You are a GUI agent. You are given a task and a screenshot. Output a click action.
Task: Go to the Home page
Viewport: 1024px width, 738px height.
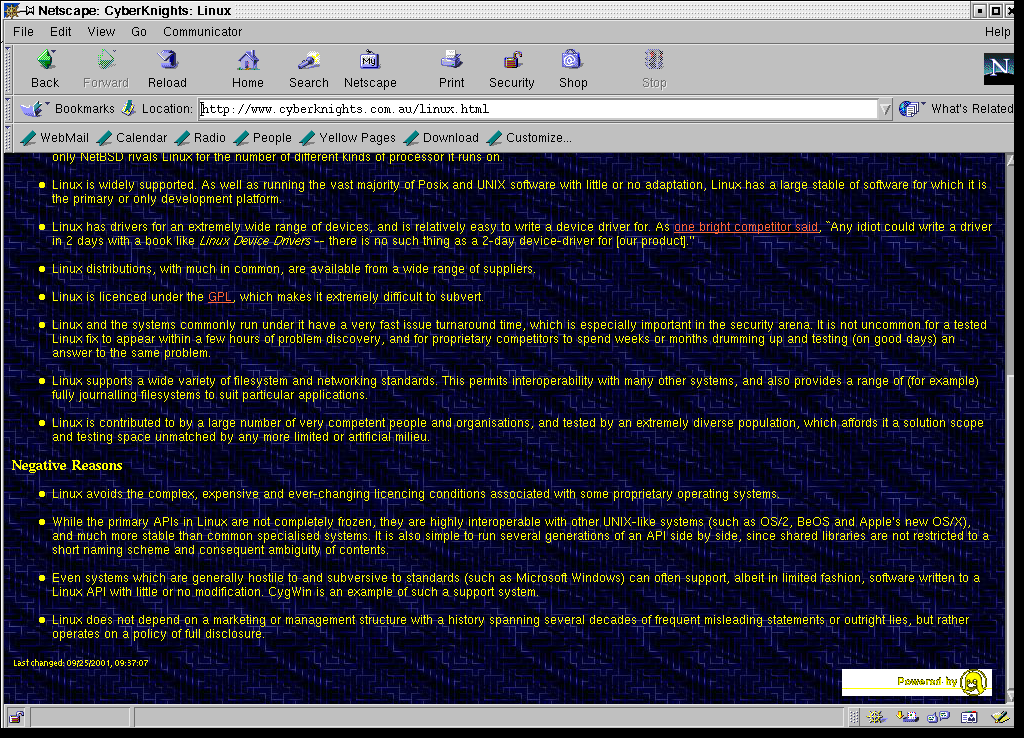248,69
